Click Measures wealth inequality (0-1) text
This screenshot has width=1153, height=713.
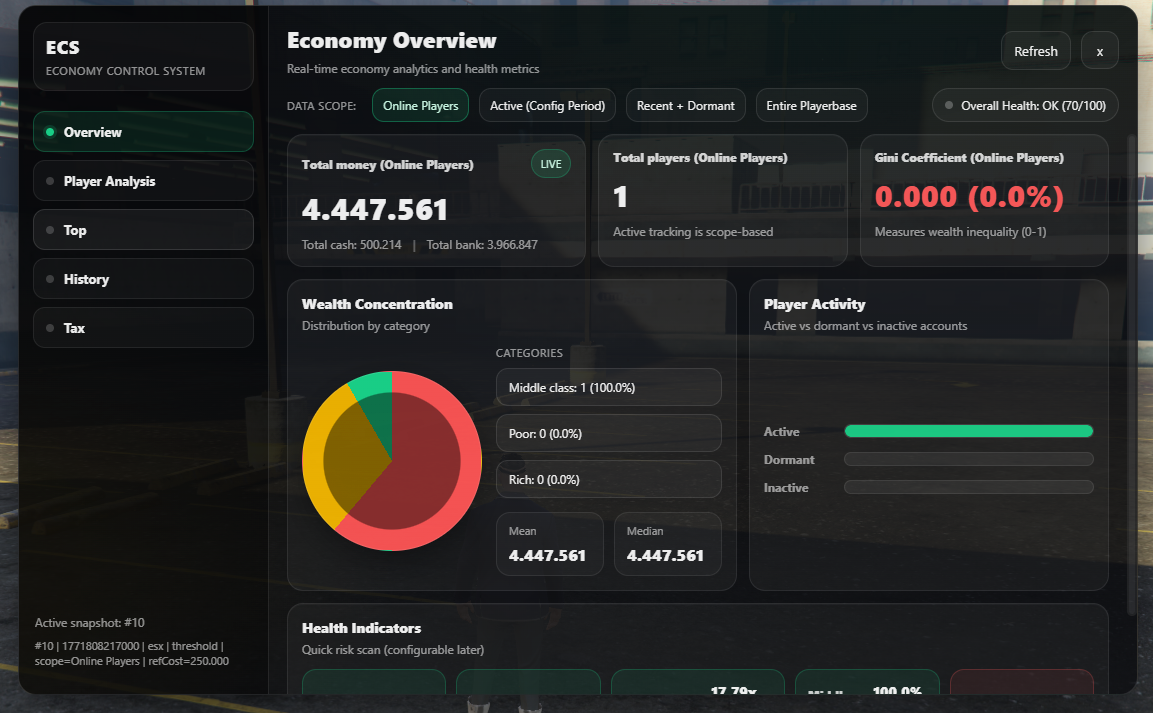pyautogui.click(x=960, y=232)
